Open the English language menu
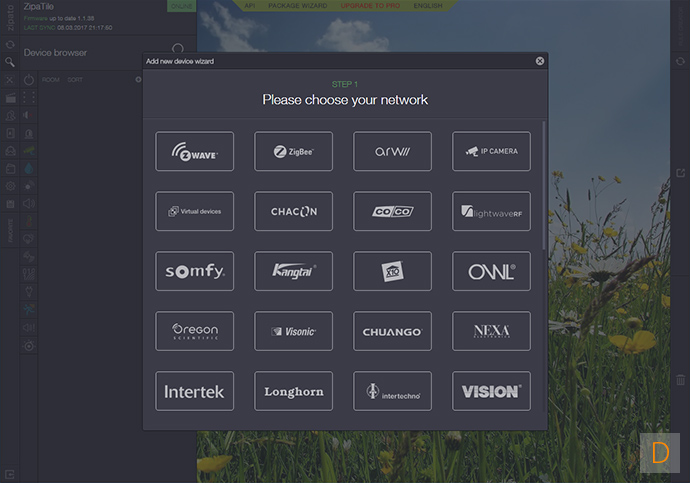The image size is (690, 483). click(x=428, y=6)
